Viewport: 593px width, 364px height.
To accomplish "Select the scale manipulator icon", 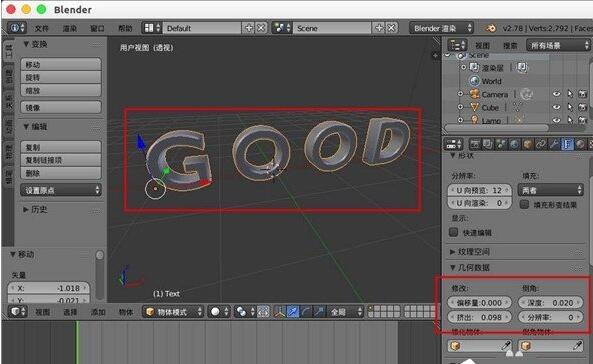I will click(319, 312).
